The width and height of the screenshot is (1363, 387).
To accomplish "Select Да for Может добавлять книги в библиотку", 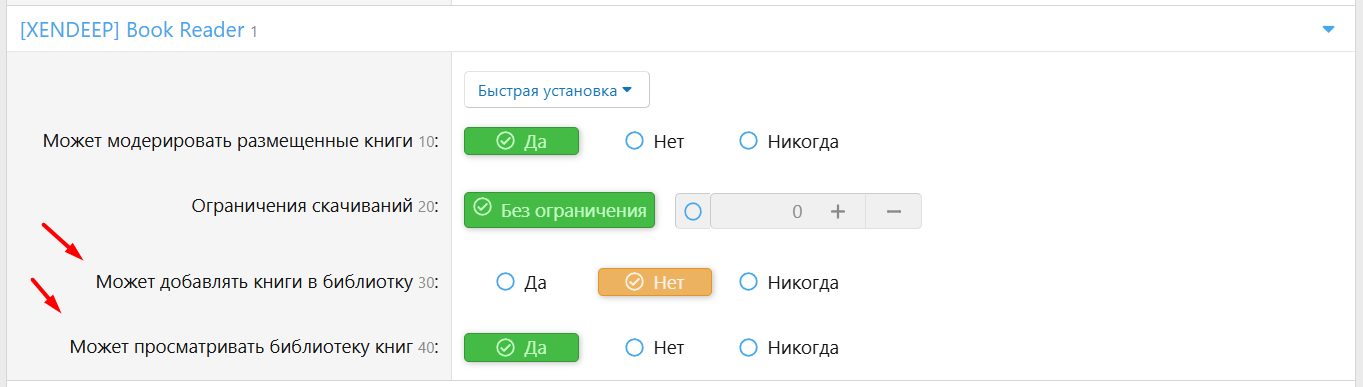I will [521, 282].
